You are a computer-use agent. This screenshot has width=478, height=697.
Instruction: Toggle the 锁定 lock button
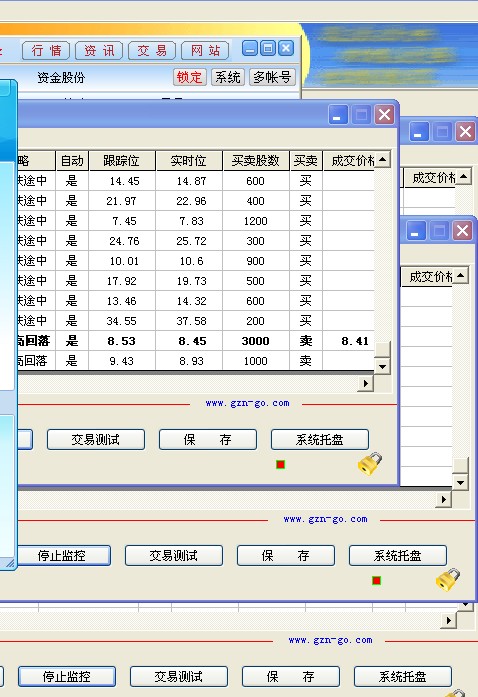[189, 77]
